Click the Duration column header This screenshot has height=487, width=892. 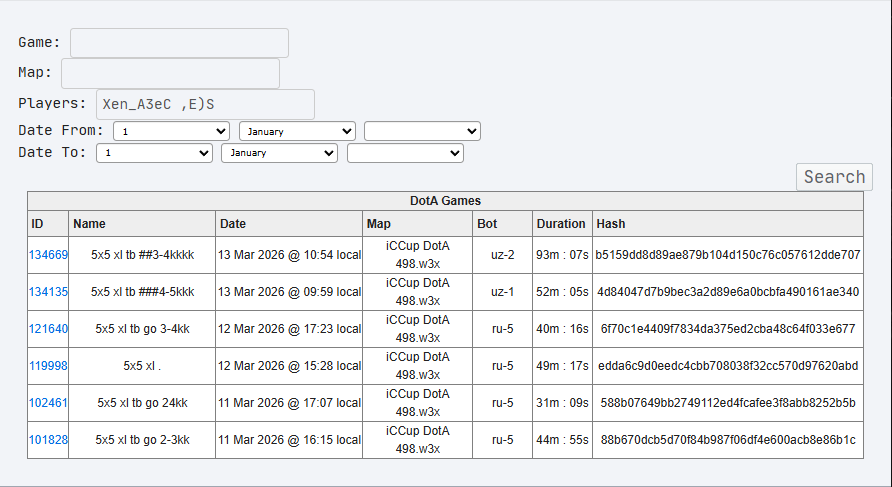(x=561, y=224)
